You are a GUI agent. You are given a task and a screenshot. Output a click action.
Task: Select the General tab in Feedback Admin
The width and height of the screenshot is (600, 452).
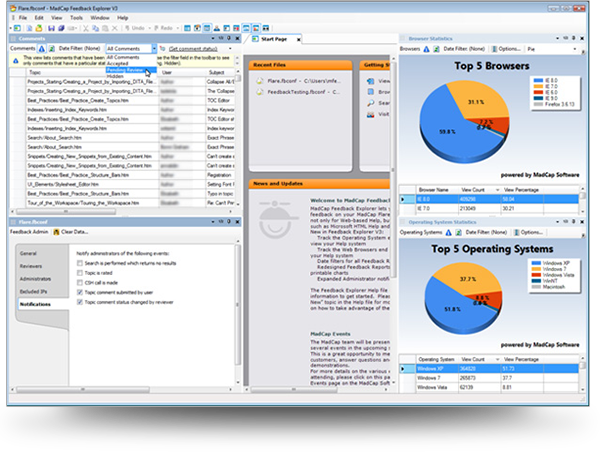28,253
